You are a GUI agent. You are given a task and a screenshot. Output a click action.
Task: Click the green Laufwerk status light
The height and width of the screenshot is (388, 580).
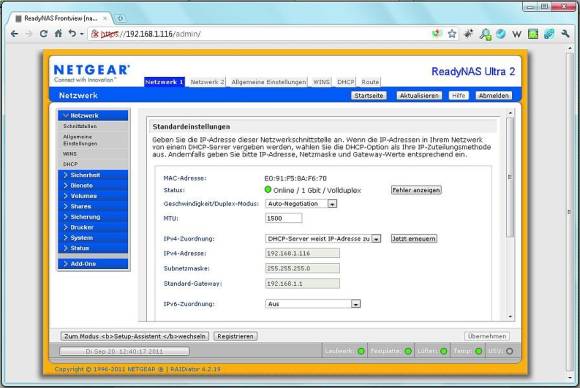point(361,351)
